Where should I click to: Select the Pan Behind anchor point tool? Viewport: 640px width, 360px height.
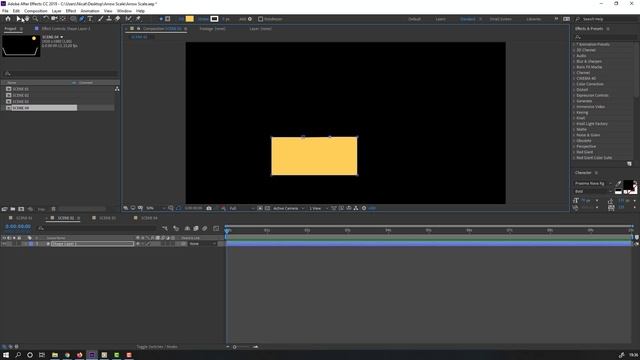point(63,19)
